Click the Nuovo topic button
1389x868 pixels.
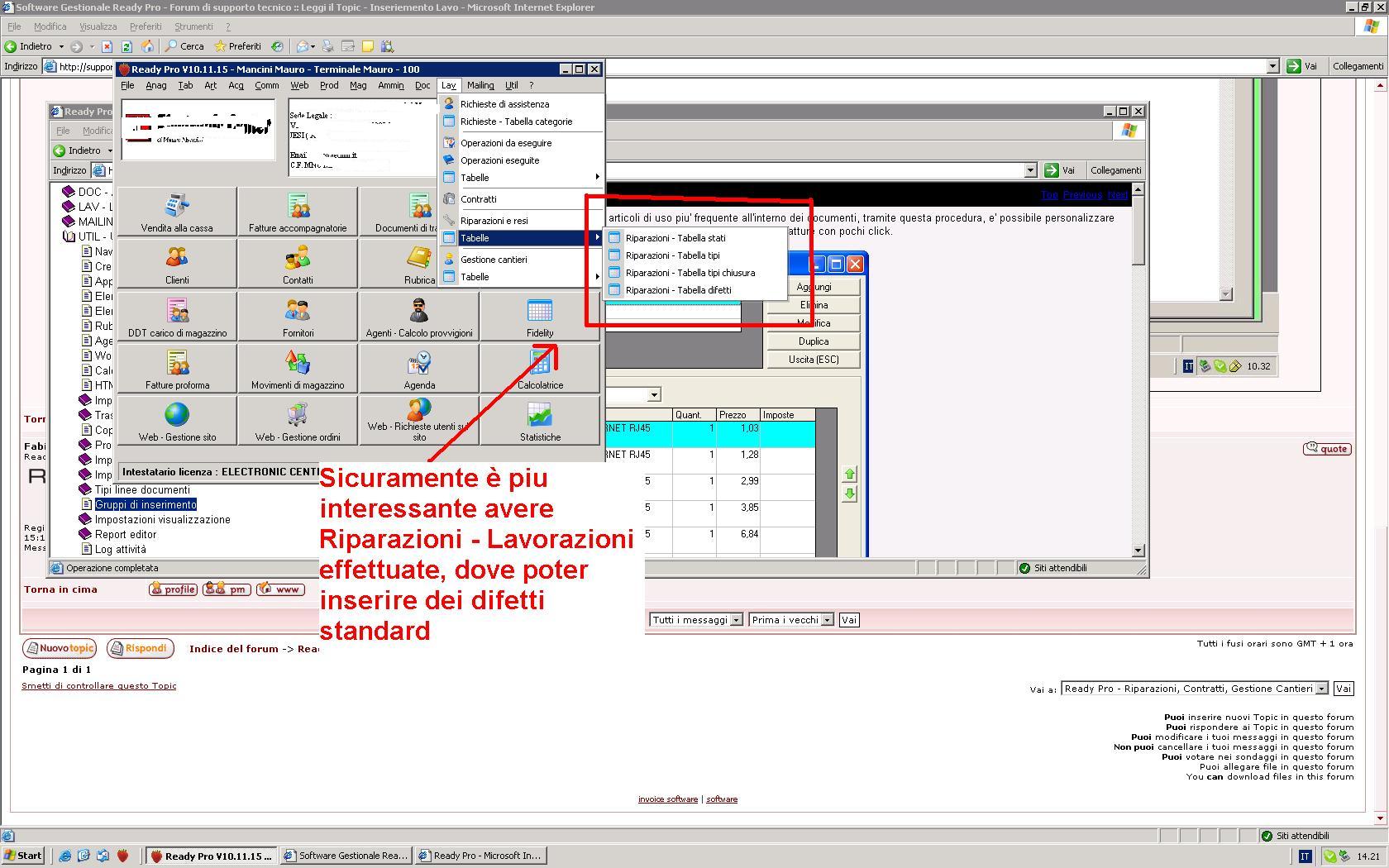60,648
